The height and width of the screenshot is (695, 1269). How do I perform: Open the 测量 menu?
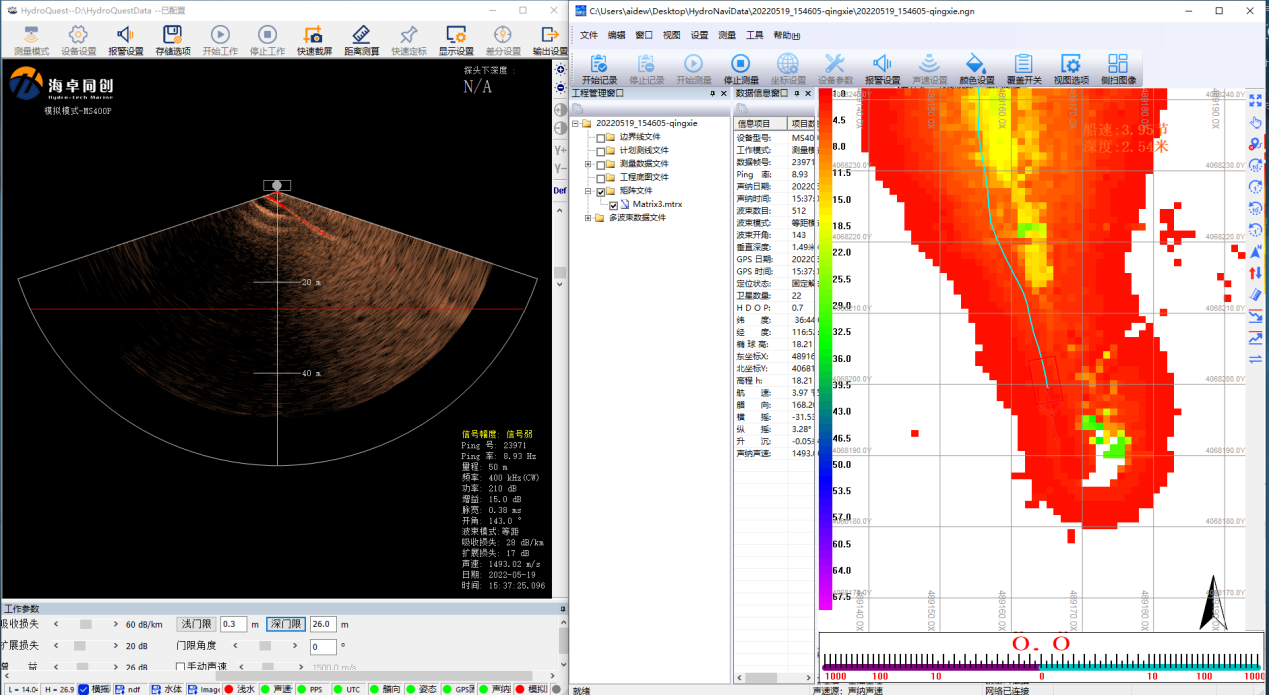coord(726,34)
